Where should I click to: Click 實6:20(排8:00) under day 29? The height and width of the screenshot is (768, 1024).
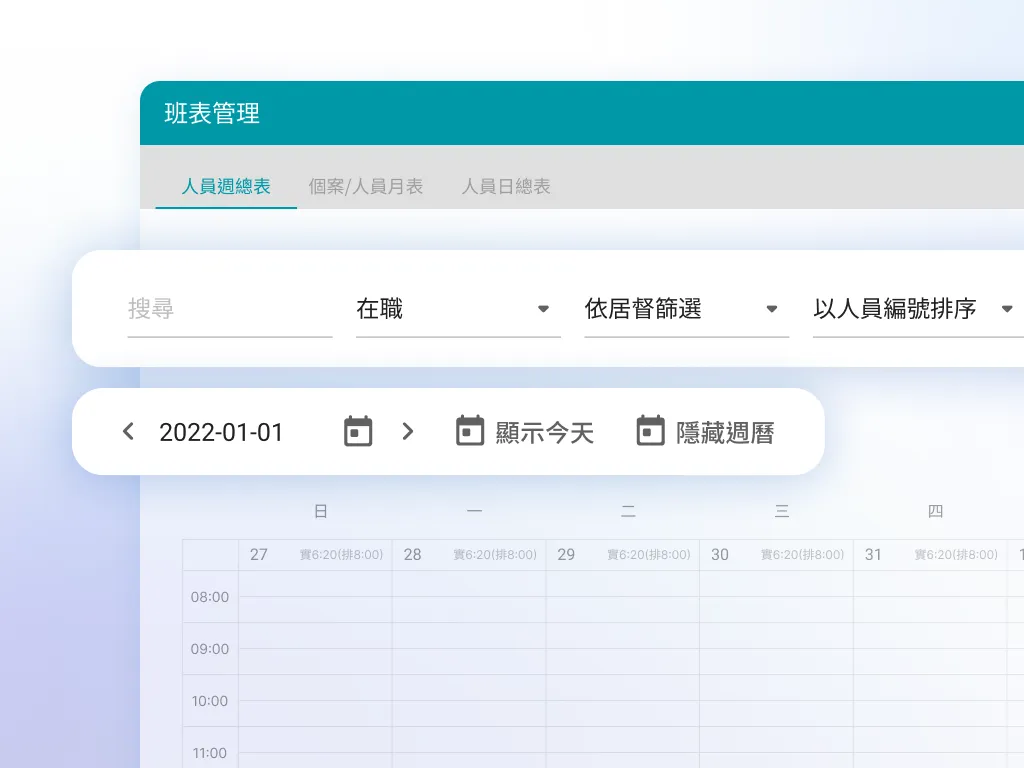[x=648, y=554]
